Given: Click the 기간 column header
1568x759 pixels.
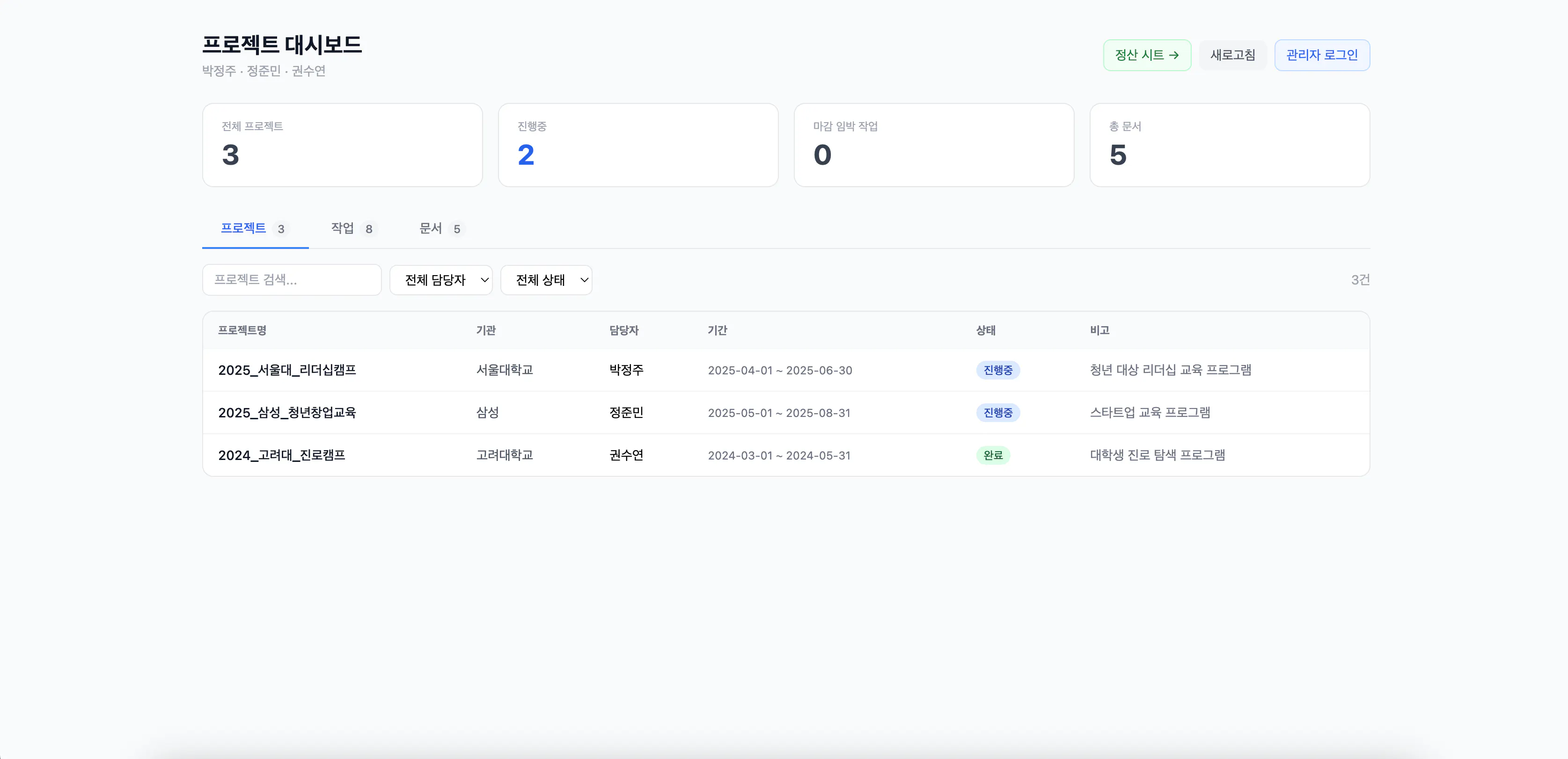Looking at the screenshot, I should point(717,330).
